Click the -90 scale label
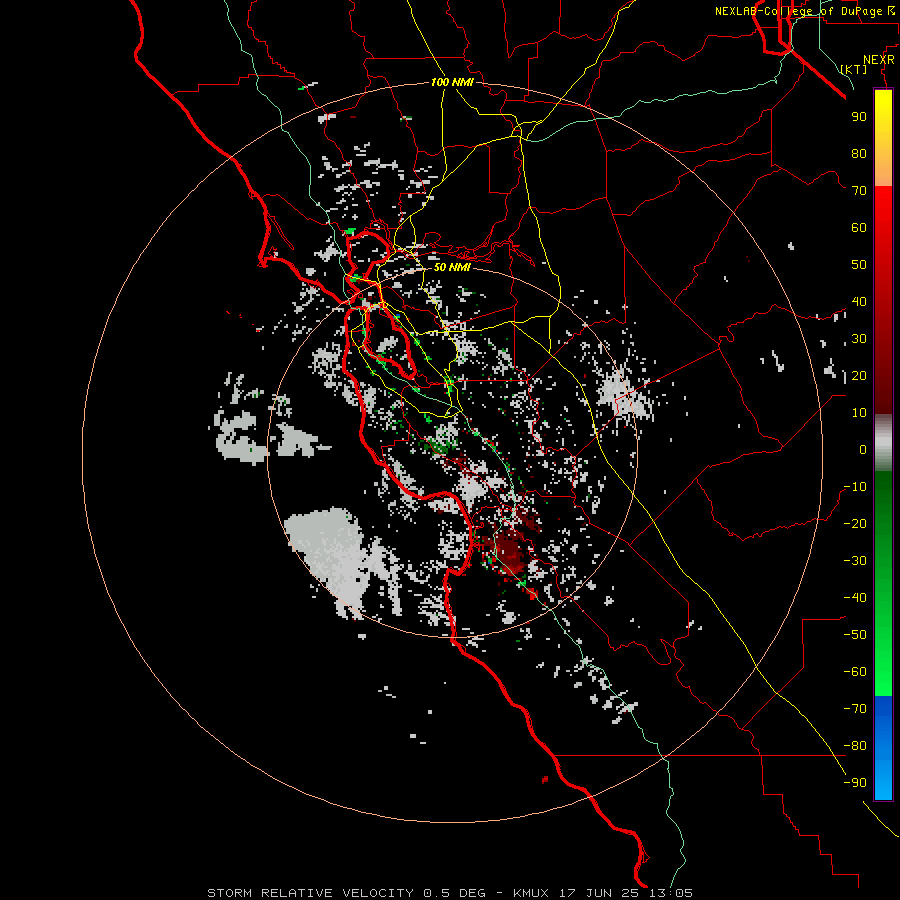 (855, 783)
